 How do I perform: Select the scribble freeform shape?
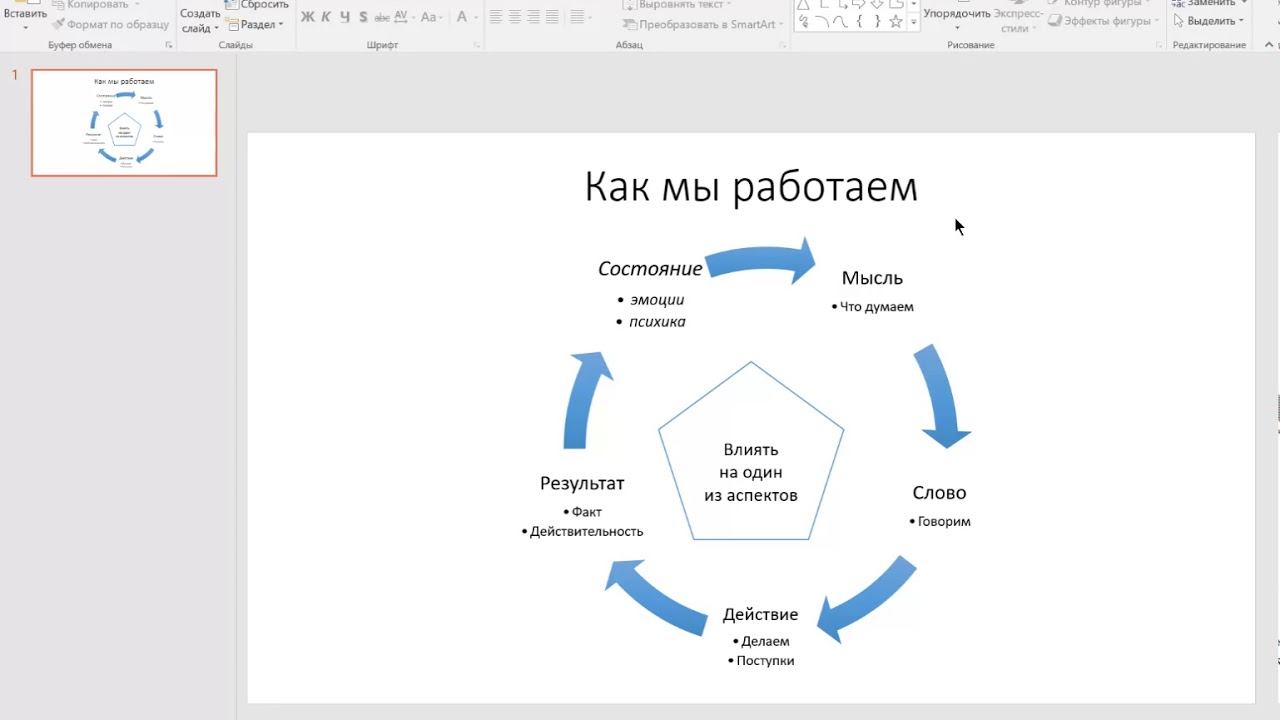coord(804,22)
